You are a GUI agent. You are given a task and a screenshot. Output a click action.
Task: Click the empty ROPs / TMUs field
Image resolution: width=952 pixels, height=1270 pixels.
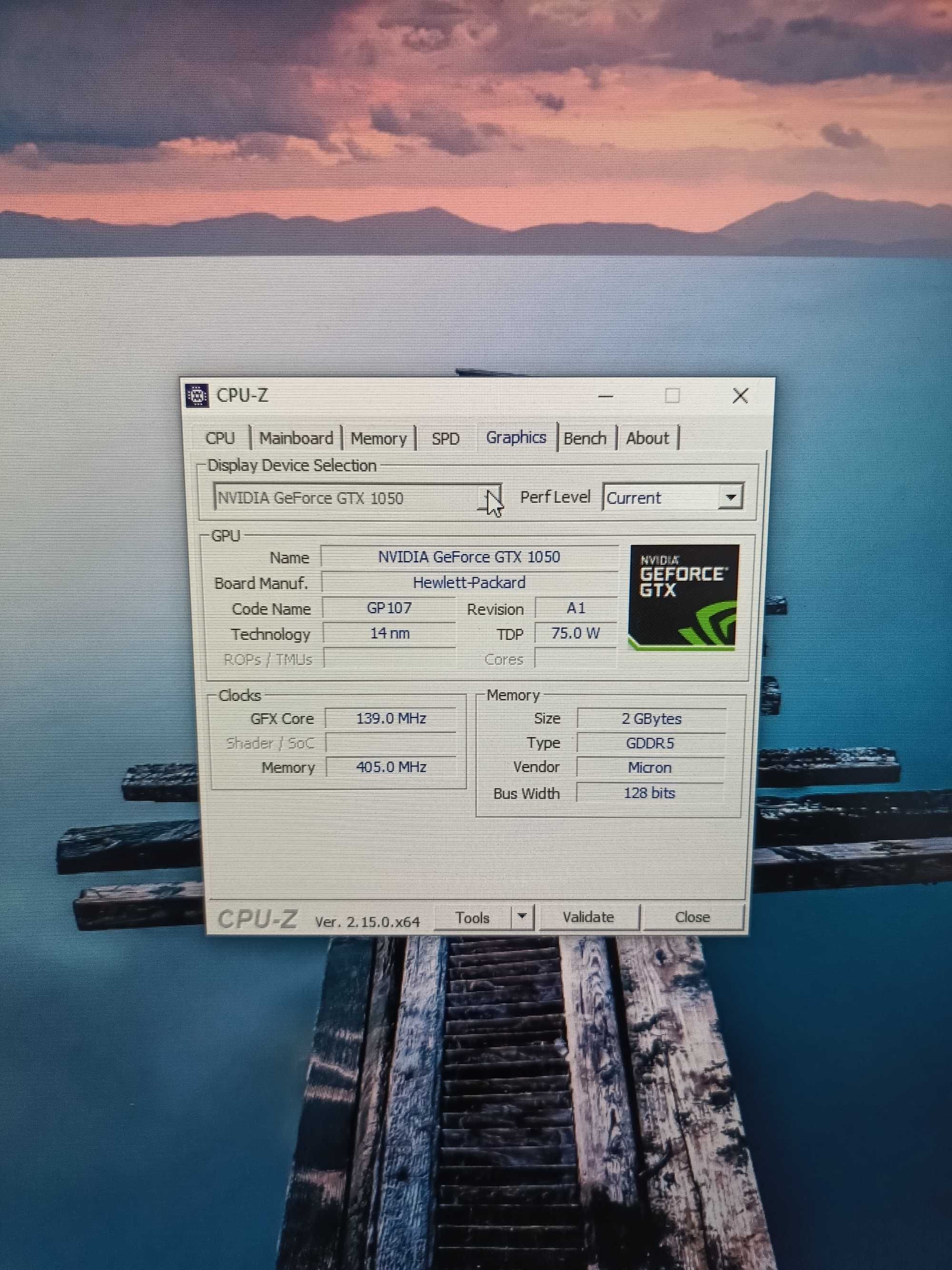click(x=389, y=659)
